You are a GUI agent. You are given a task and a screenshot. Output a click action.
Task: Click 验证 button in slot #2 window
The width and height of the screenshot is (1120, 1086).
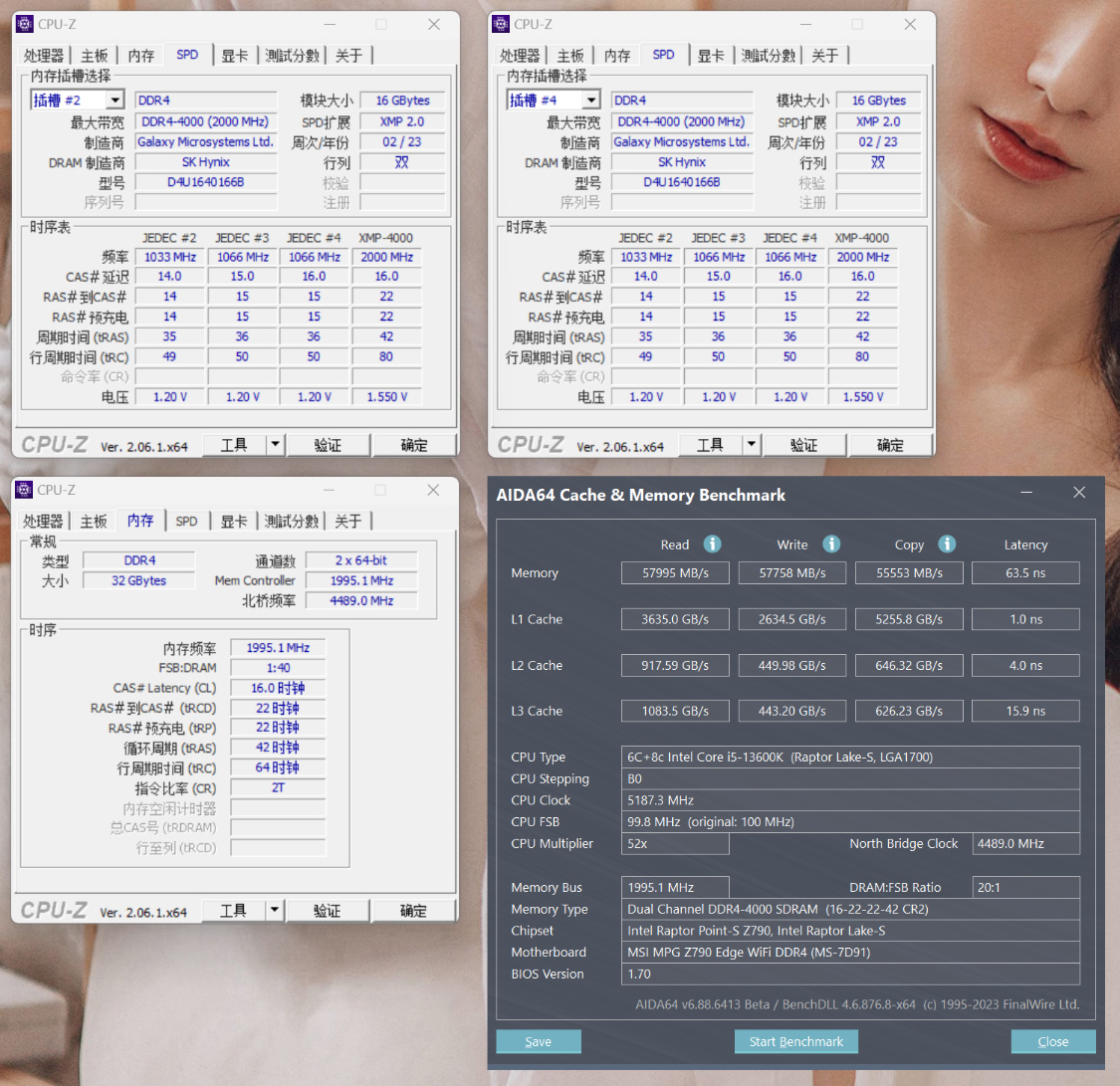(328, 445)
